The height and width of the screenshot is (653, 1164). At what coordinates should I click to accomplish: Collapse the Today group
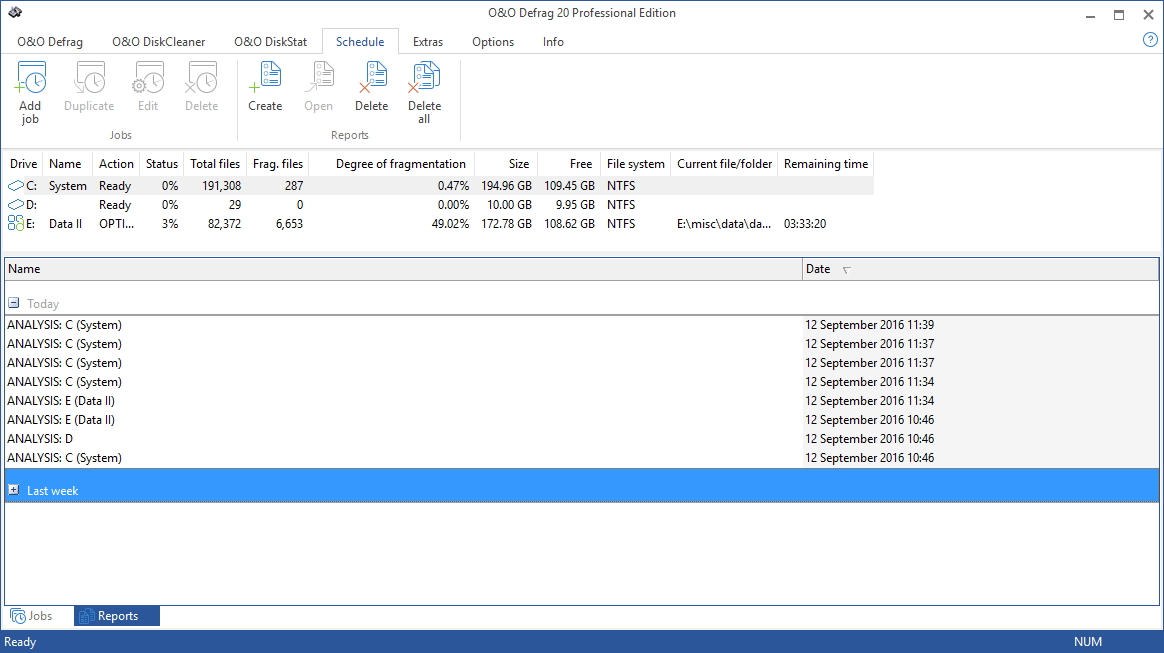[x=14, y=303]
